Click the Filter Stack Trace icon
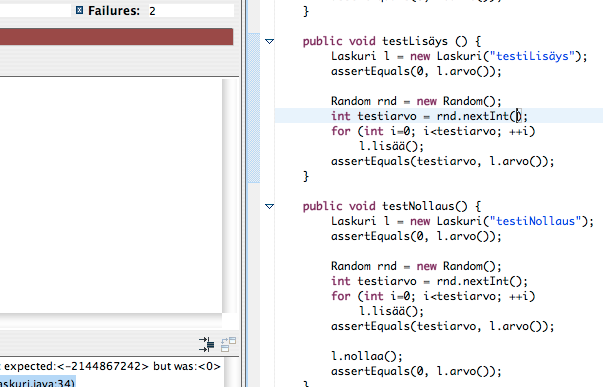 pos(207,344)
